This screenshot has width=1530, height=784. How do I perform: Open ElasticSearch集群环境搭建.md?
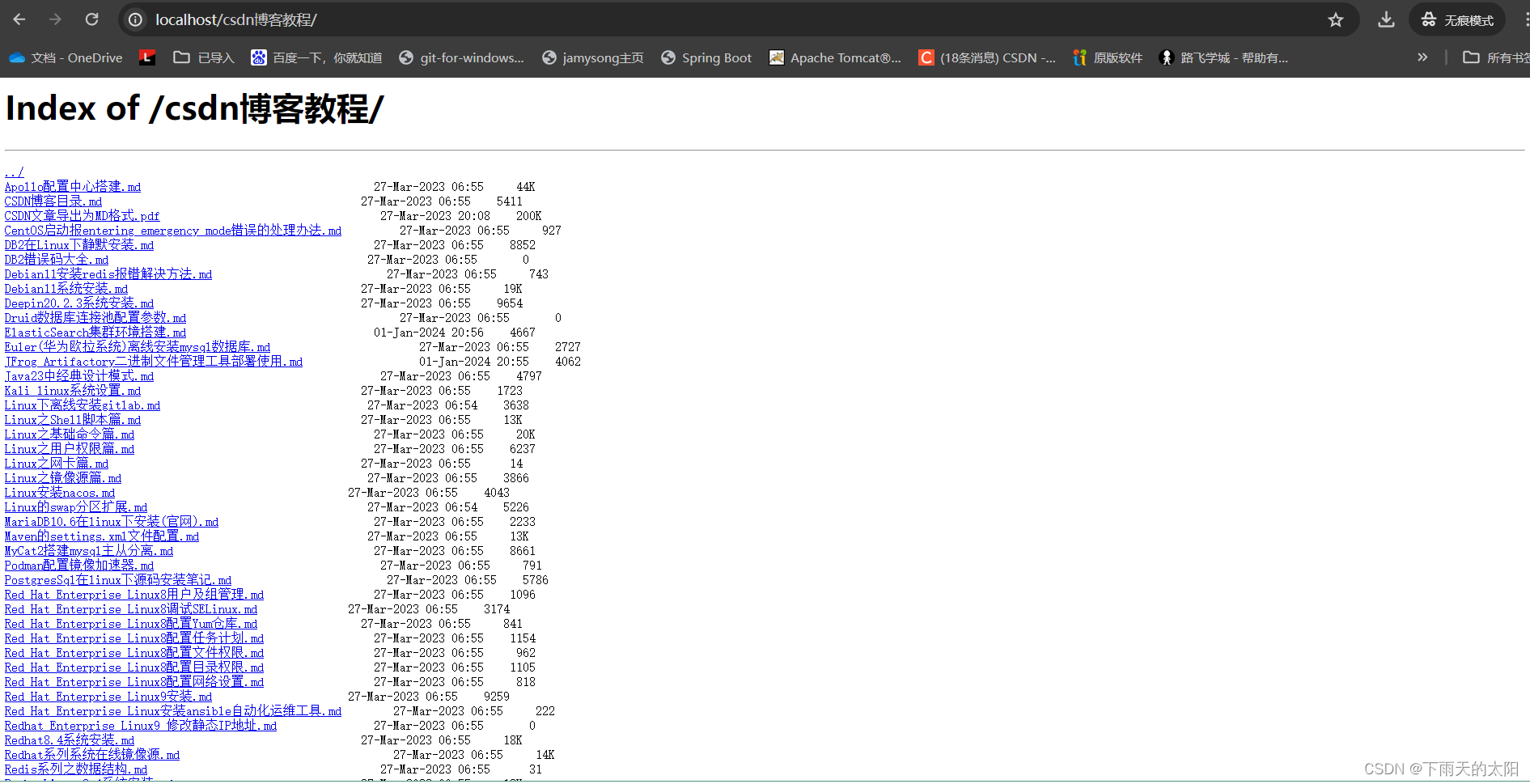click(95, 333)
